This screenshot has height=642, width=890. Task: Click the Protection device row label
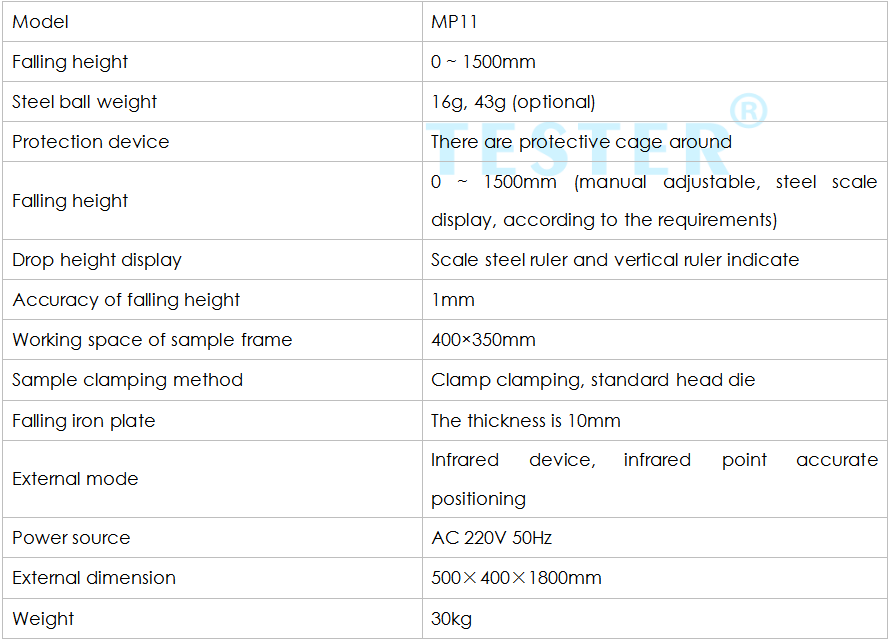tap(91, 141)
